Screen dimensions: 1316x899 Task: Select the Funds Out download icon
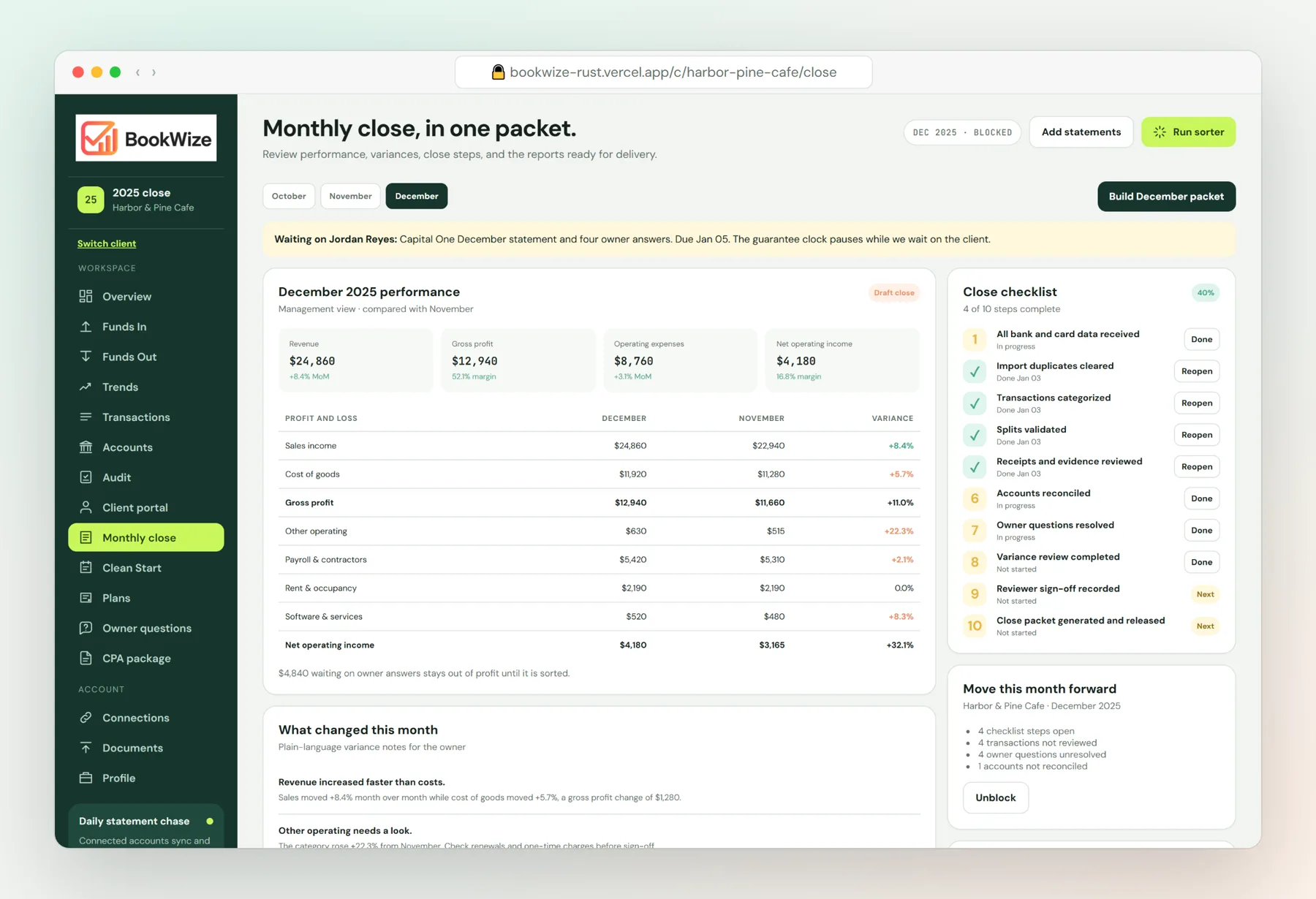(86, 357)
